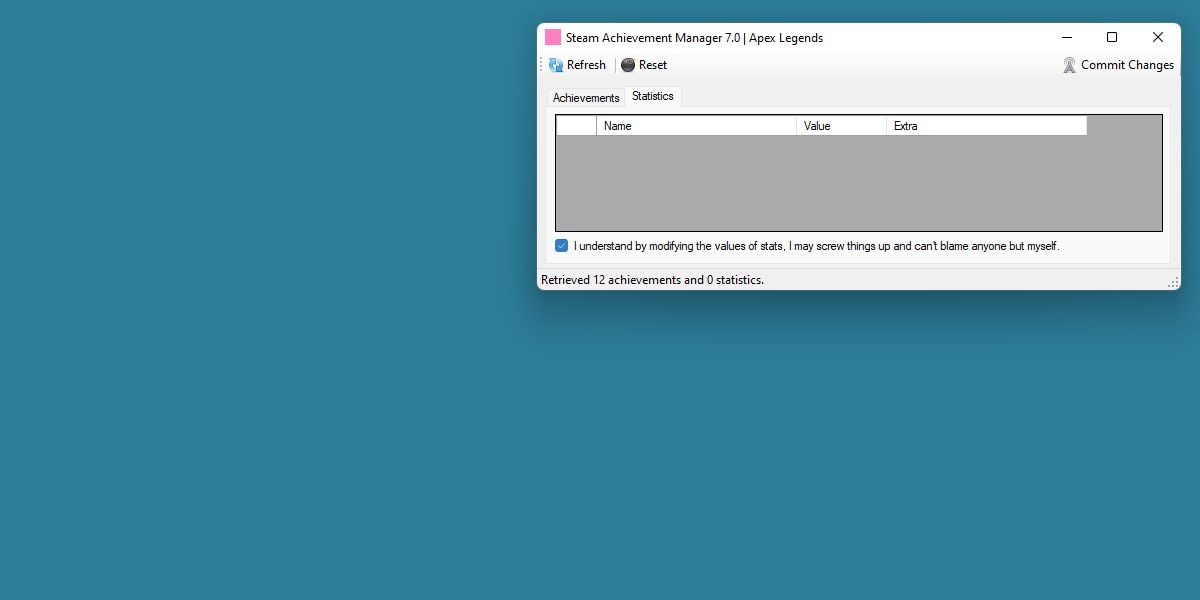The height and width of the screenshot is (600, 1200).
Task: Sort by the Name column header
Action: point(696,125)
